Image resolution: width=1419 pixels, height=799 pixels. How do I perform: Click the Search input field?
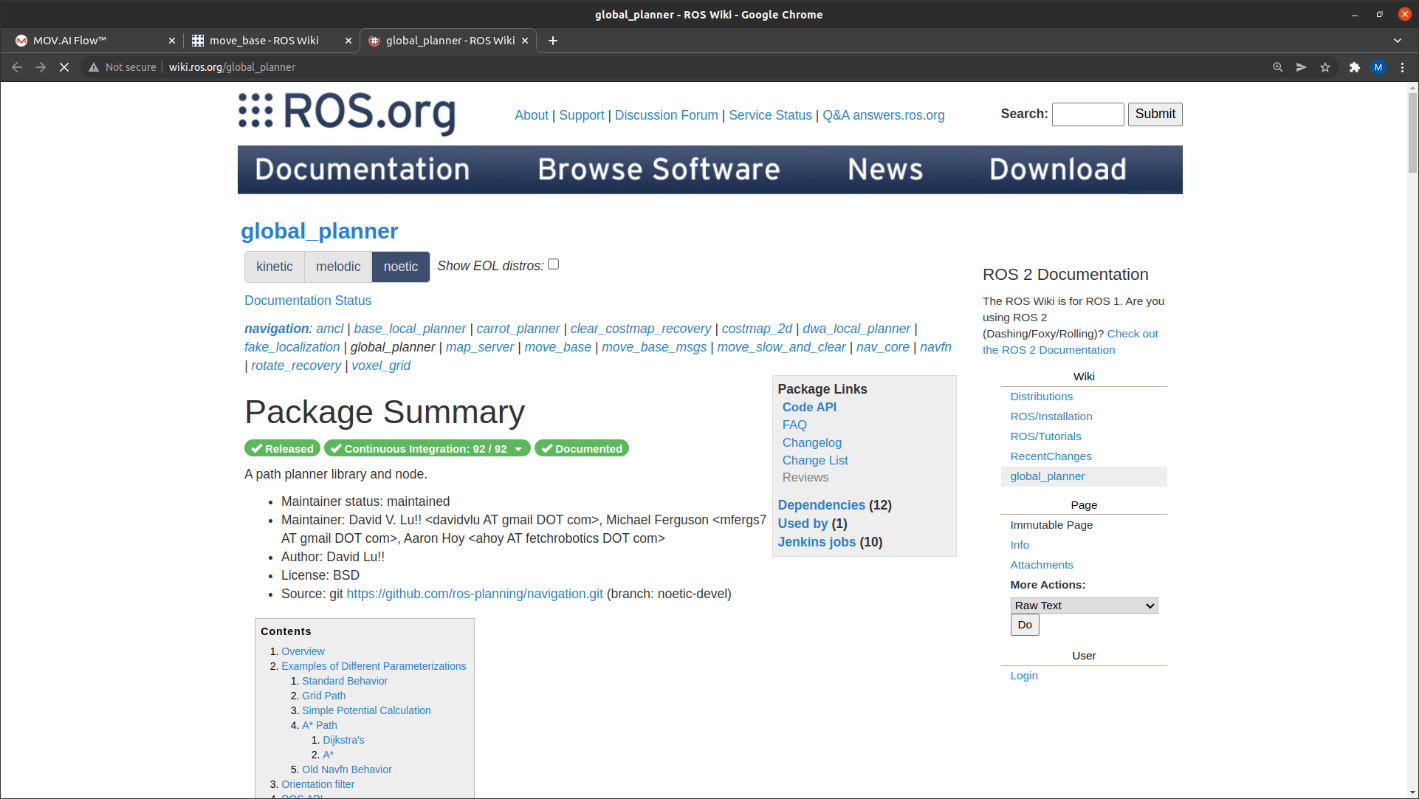1088,114
